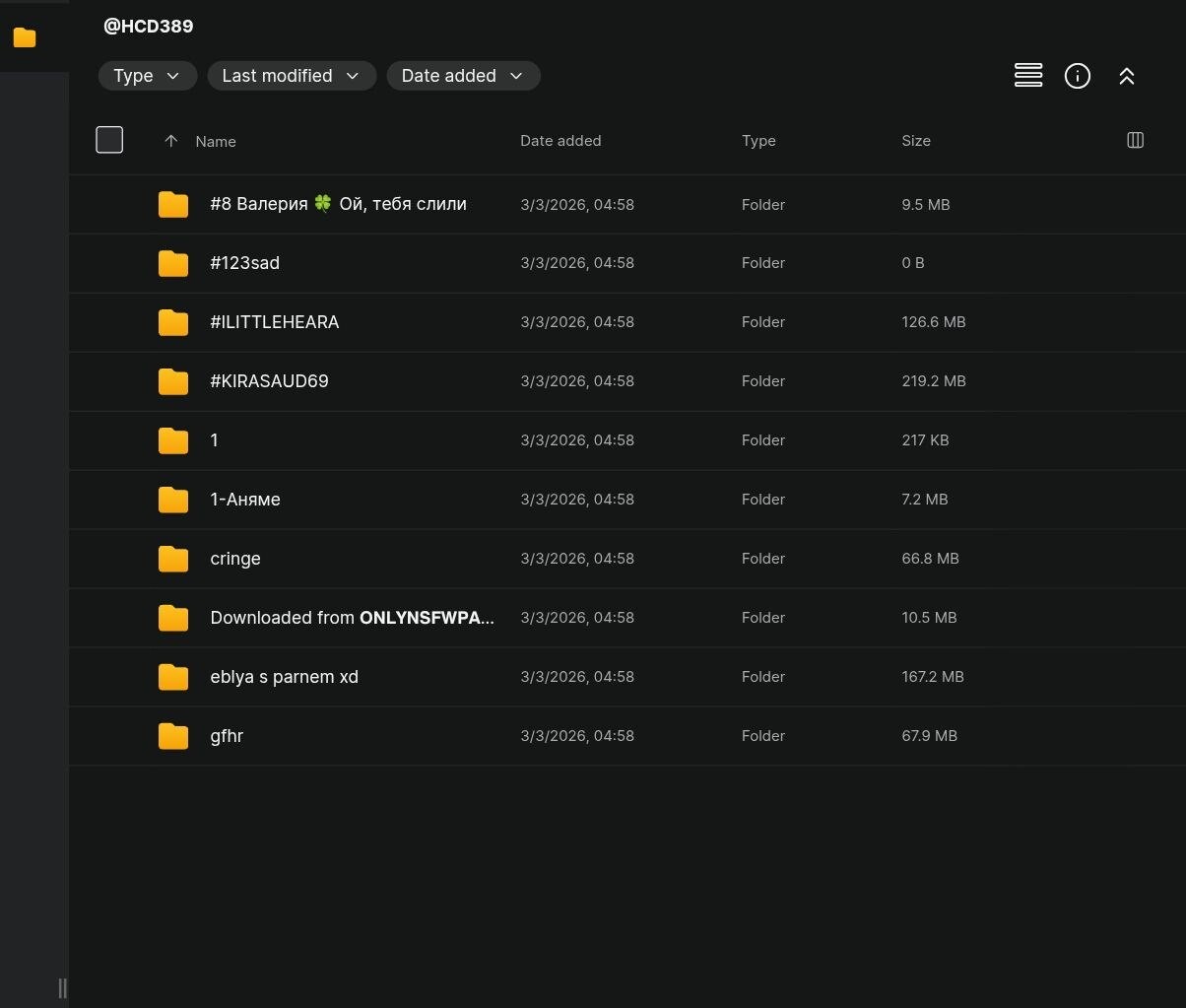This screenshot has width=1186, height=1008.
Task: Click the folder icon for cringe
Action: pyautogui.click(x=173, y=559)
